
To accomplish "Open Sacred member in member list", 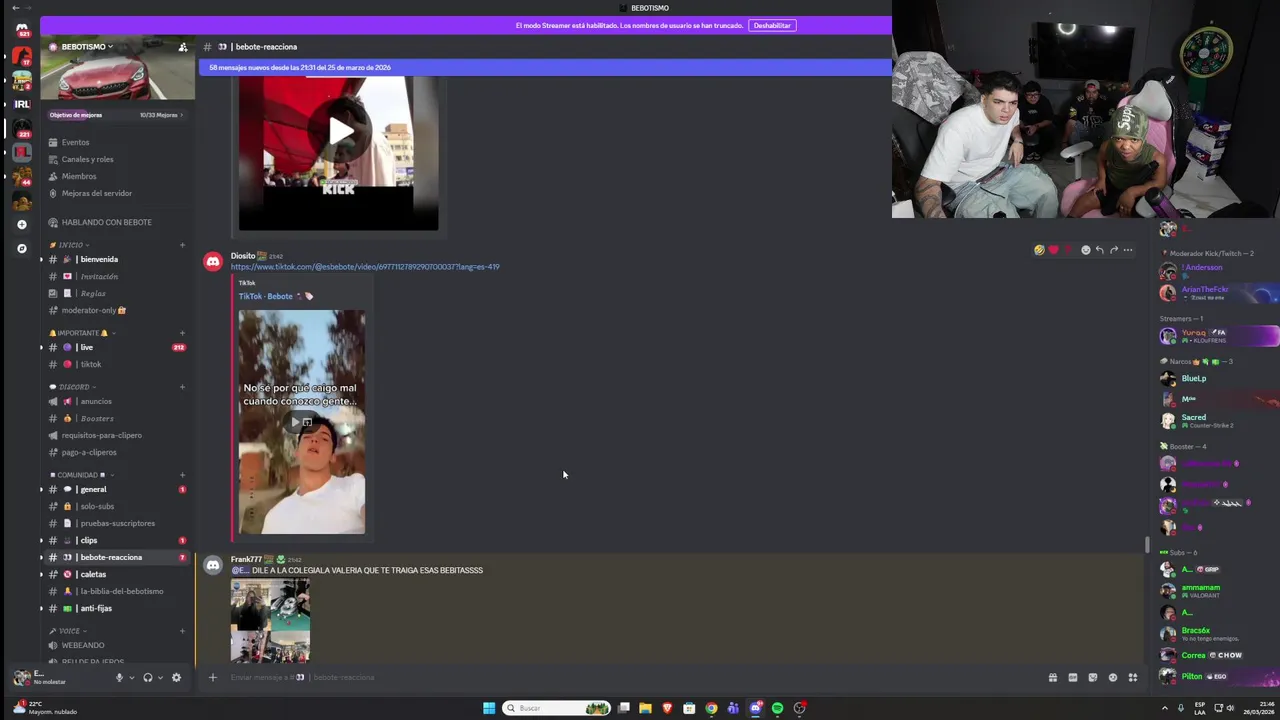I will click(1218, 420).
